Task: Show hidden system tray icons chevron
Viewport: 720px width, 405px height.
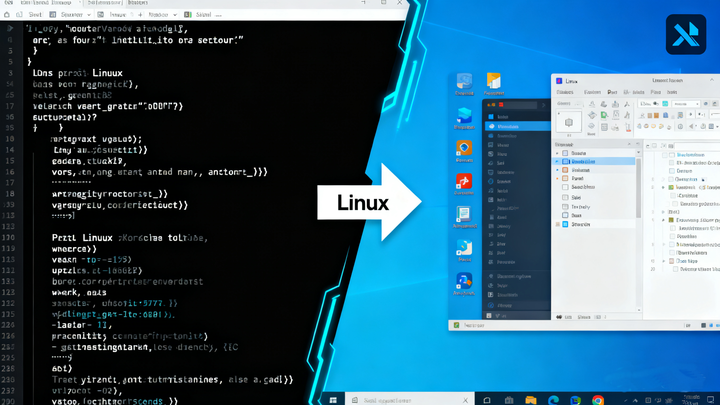Action: pos(635,400)
